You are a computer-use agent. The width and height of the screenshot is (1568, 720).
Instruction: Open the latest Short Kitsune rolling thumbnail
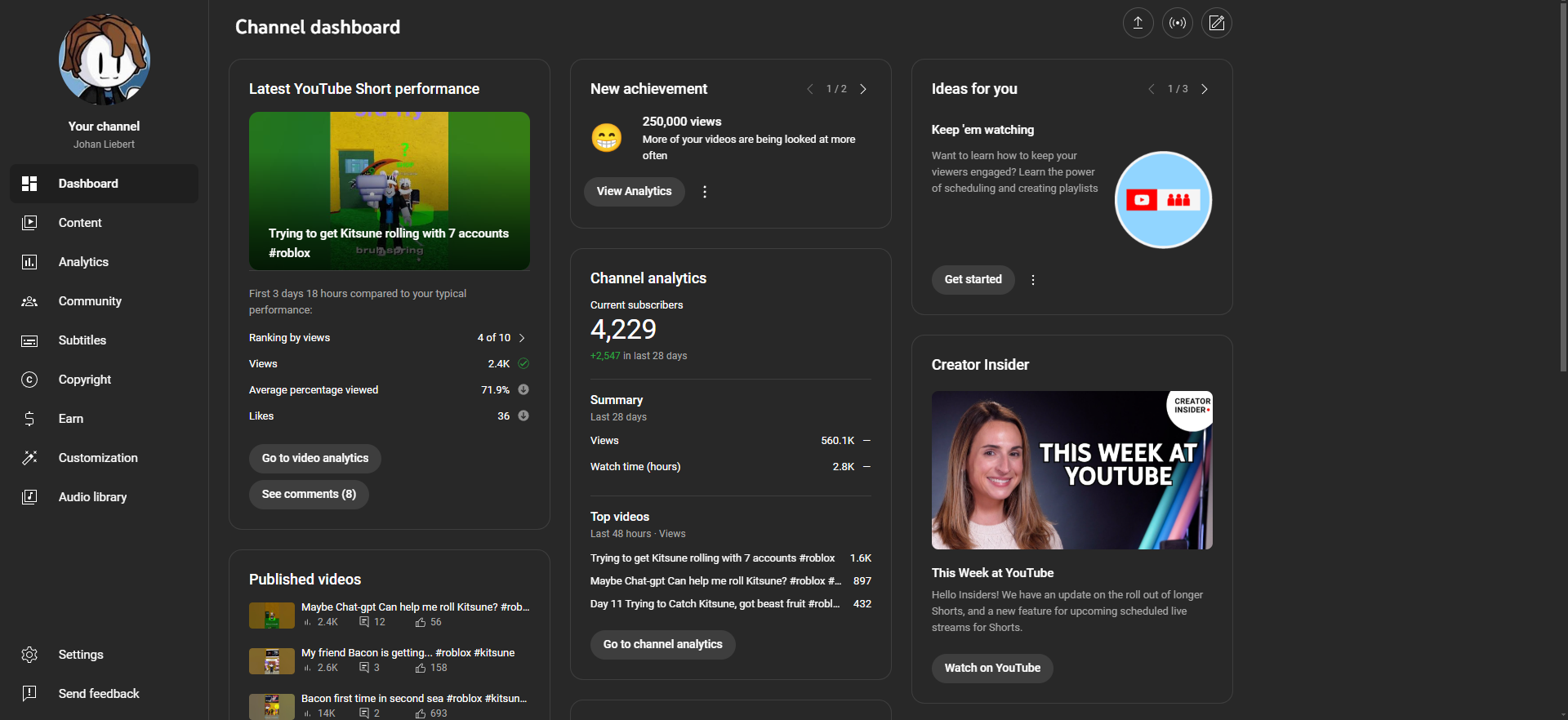coord(390,191)
